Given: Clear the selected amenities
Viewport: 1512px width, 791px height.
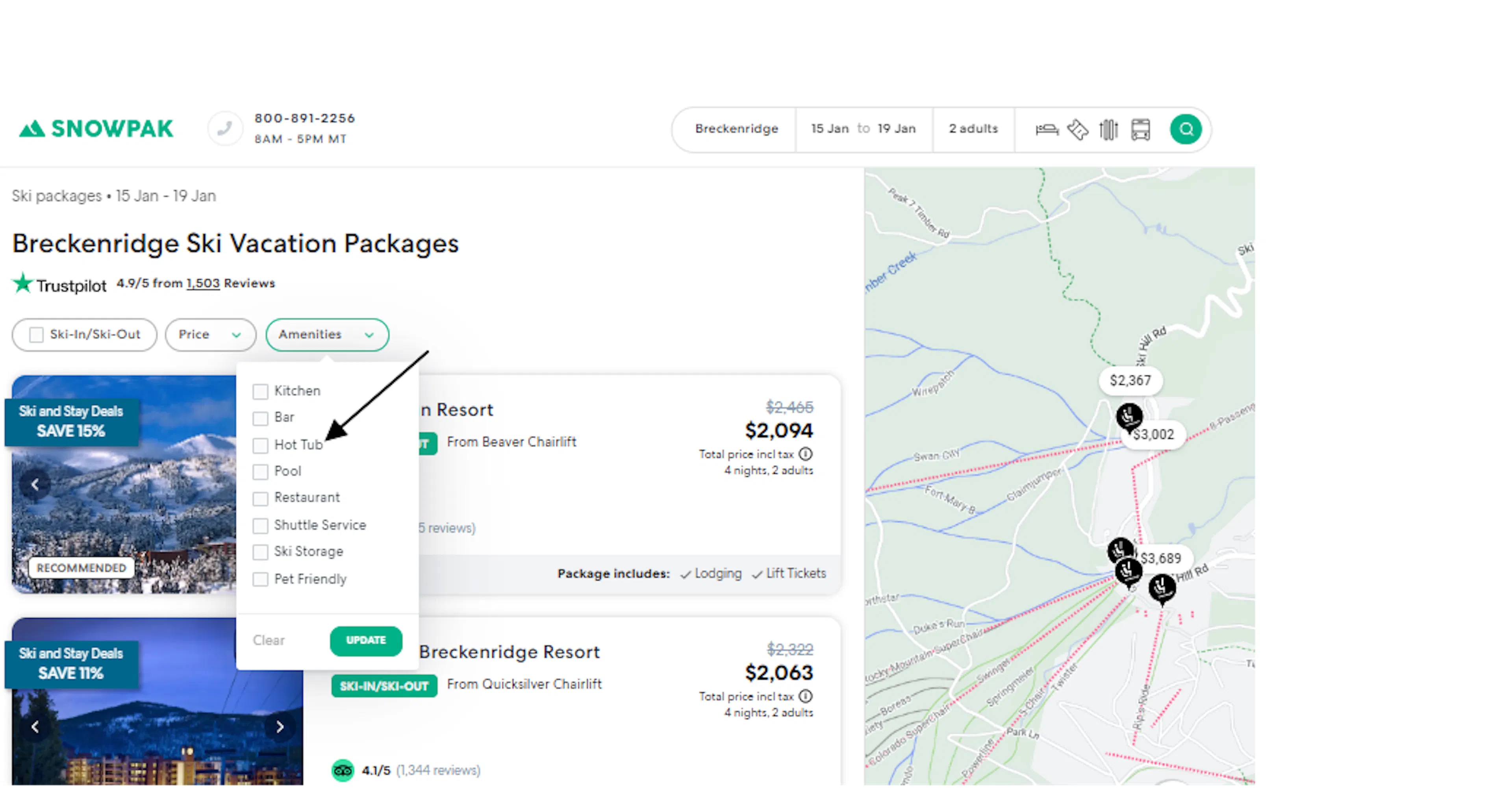Looking at the screenshot, I should coord(268,640).
